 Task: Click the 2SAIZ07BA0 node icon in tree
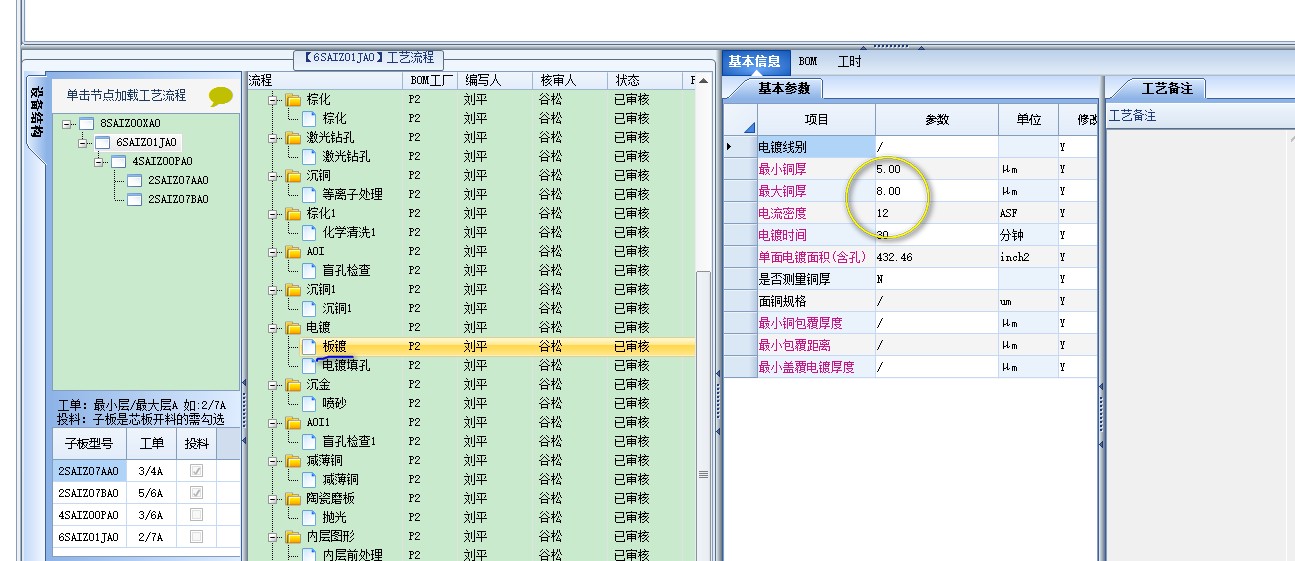[134, 199]
